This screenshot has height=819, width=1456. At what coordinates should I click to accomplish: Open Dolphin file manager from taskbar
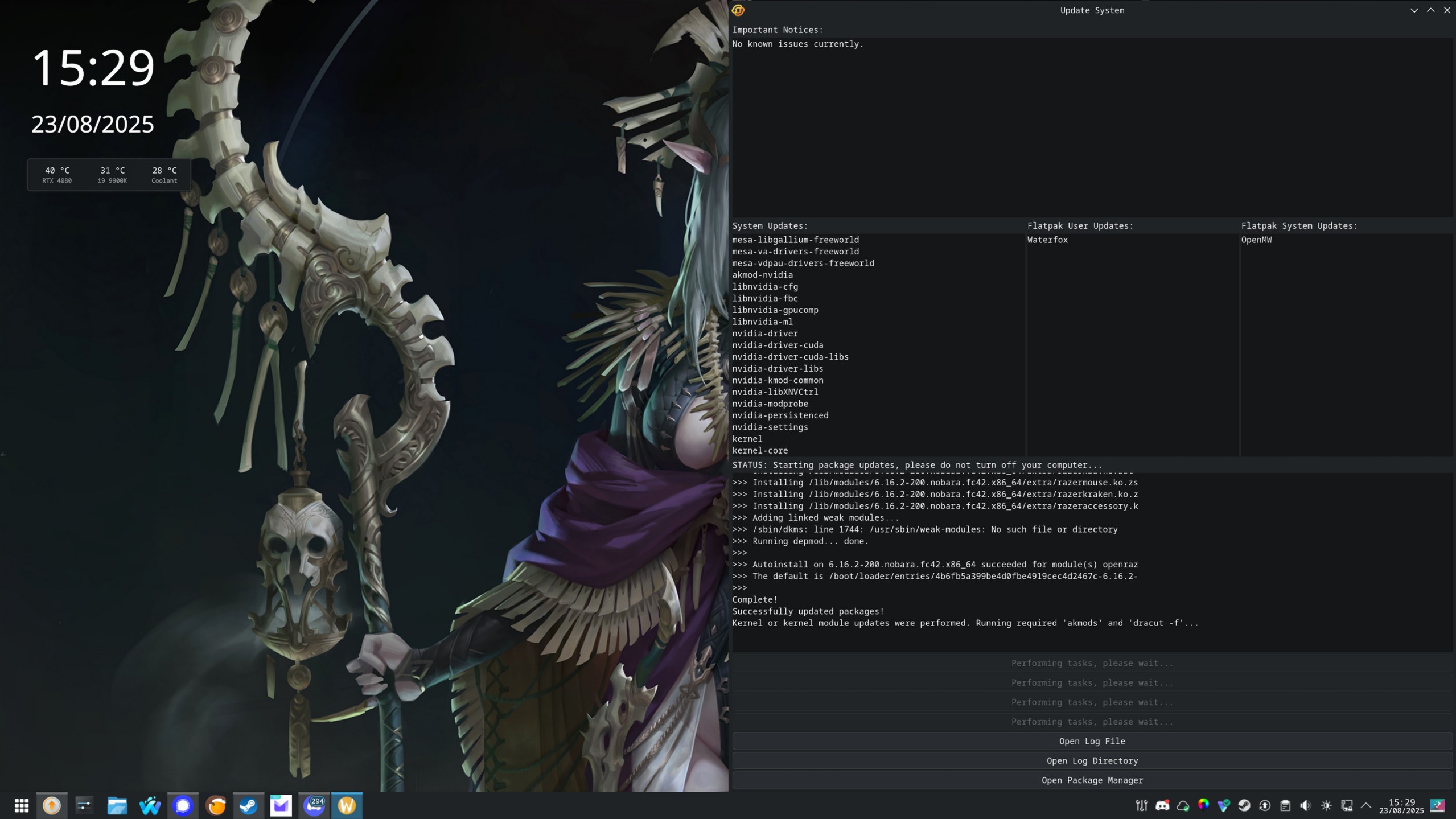(117, 805)
